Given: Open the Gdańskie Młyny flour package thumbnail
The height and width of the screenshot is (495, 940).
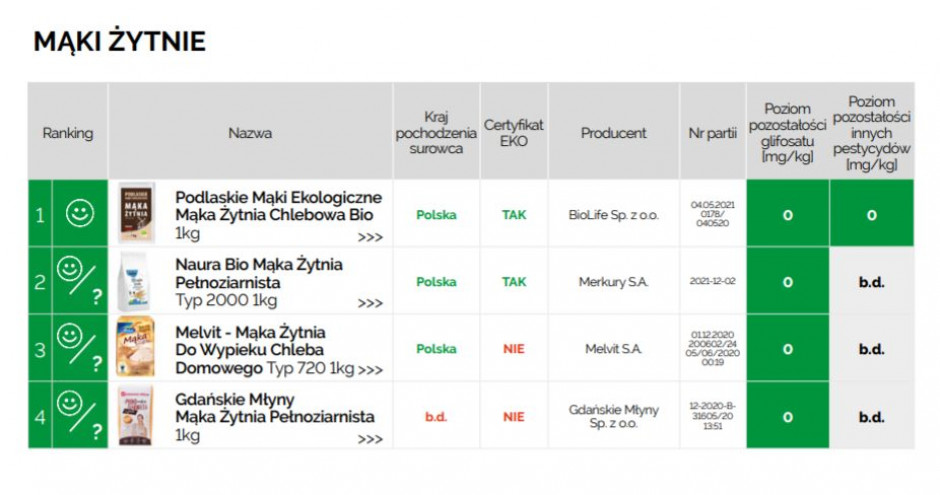Looking at the screenshot, I should pos(135,416).
